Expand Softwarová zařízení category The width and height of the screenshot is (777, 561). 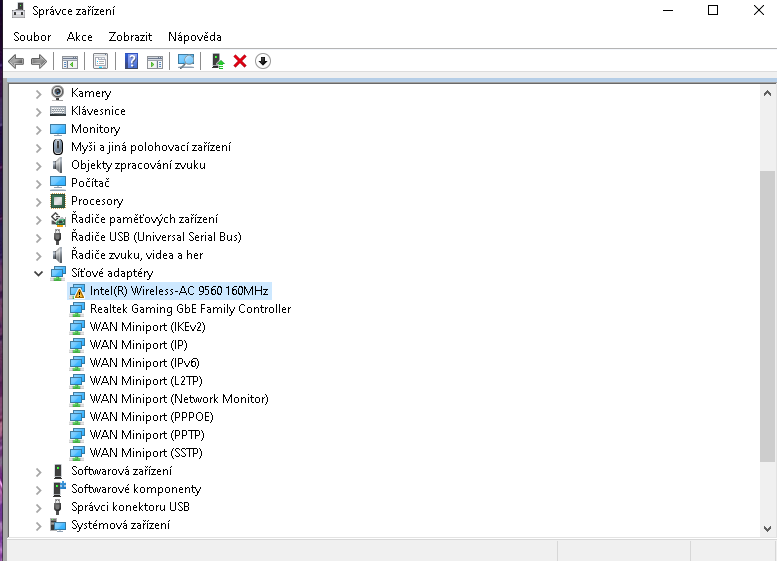(x=38, y=472)
